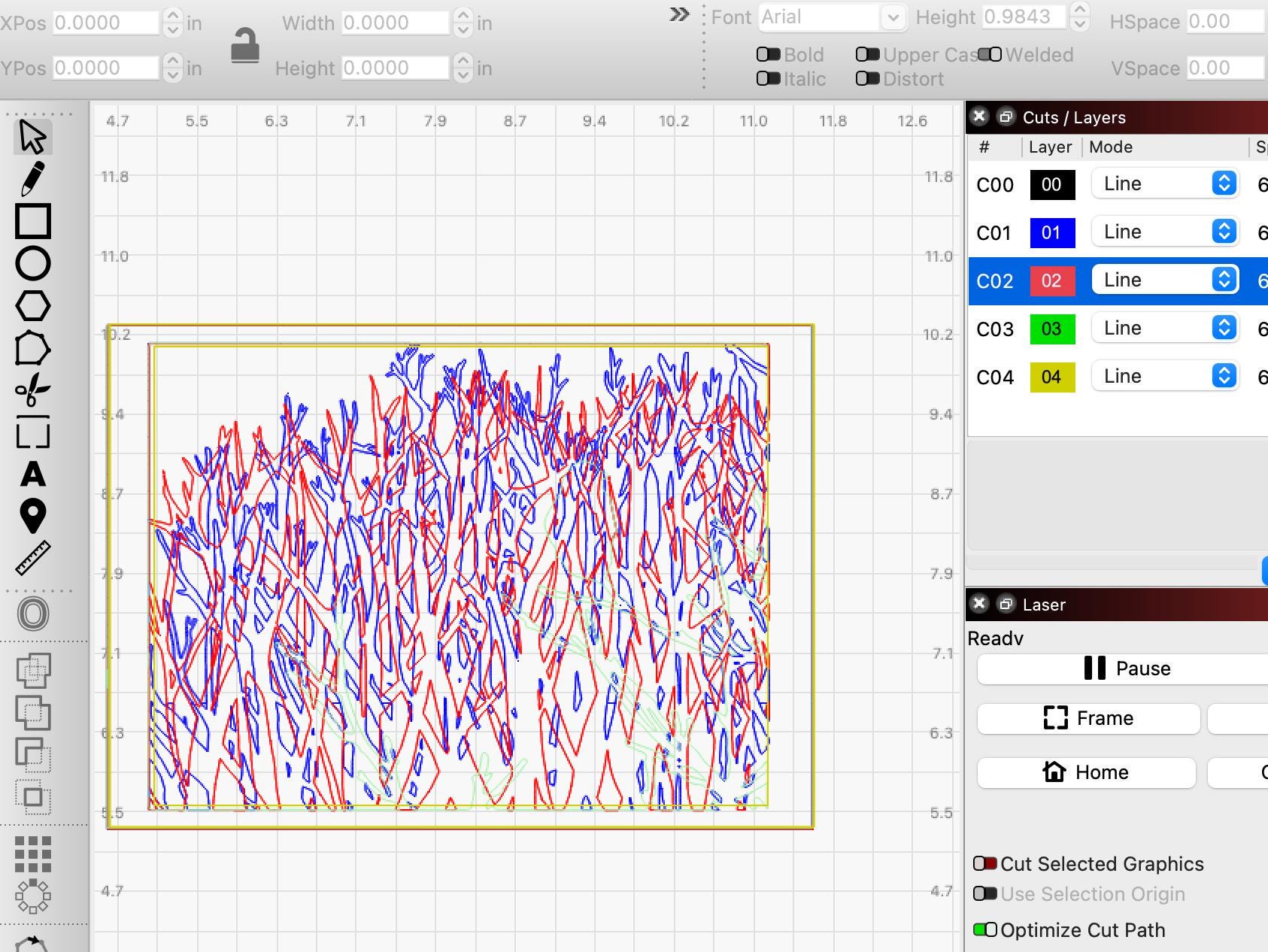Turn off Optimize Cut Path
This screenshot has height=952, width=1268.
(x=985, y=930)
